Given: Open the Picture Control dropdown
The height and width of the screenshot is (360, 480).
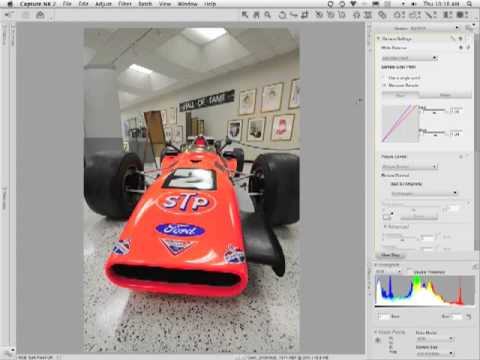Looking at the screenshot, I should [409, 166].
